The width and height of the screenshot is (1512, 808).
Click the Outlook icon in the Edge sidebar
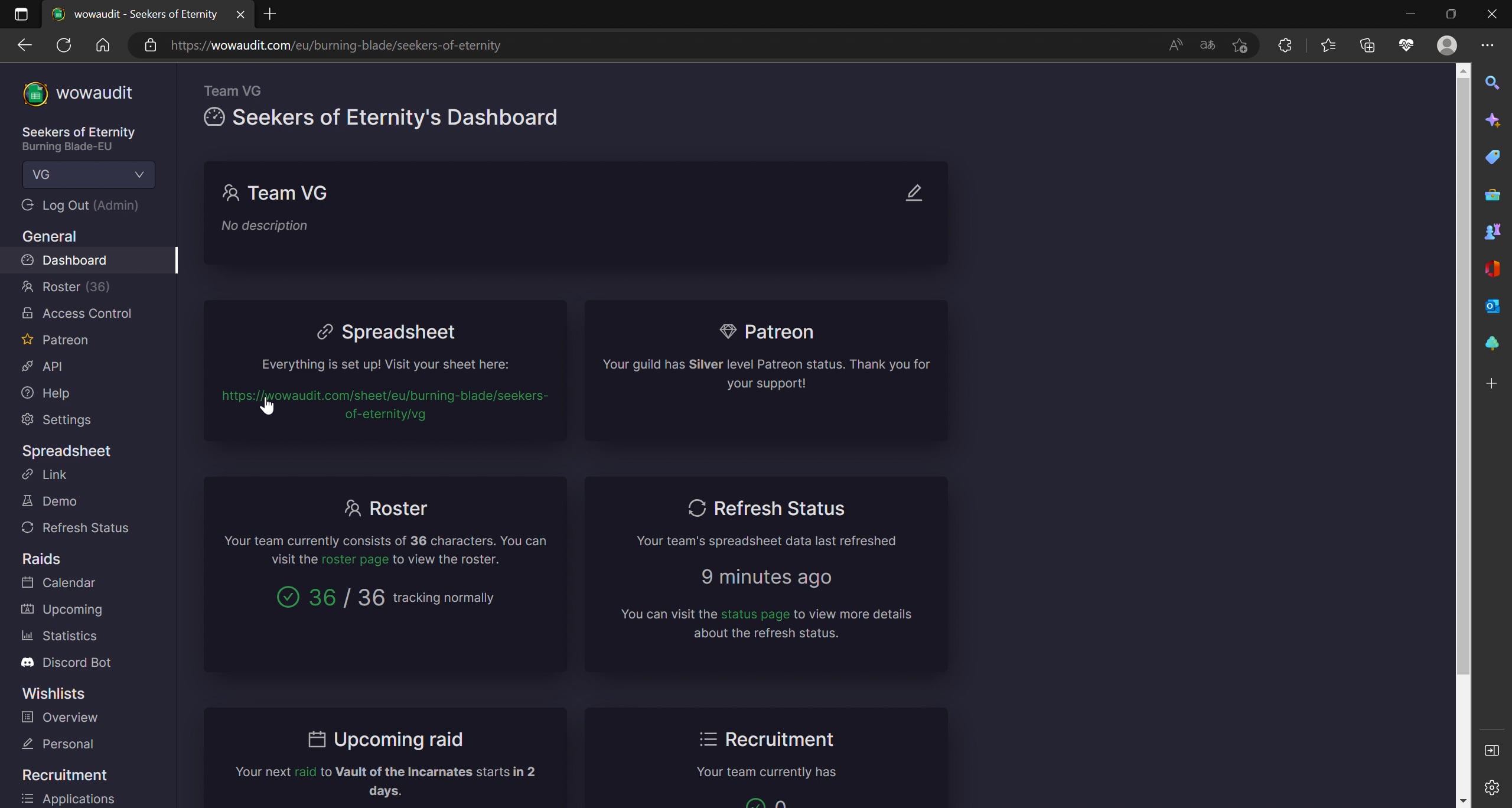(1492, 305)
